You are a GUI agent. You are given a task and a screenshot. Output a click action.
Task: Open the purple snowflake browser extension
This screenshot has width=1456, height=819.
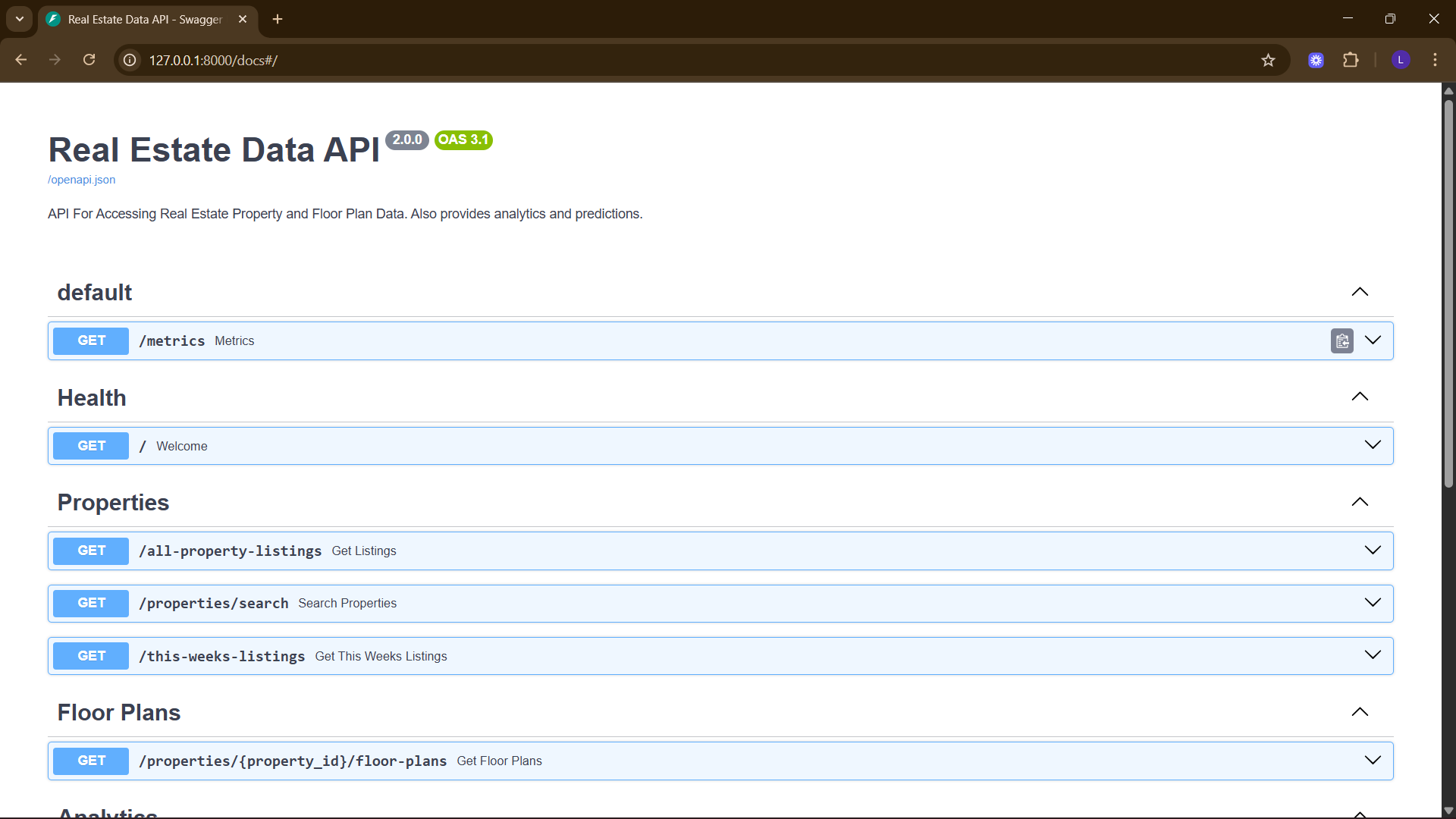pyautogui.click(x=1316, y=60)
